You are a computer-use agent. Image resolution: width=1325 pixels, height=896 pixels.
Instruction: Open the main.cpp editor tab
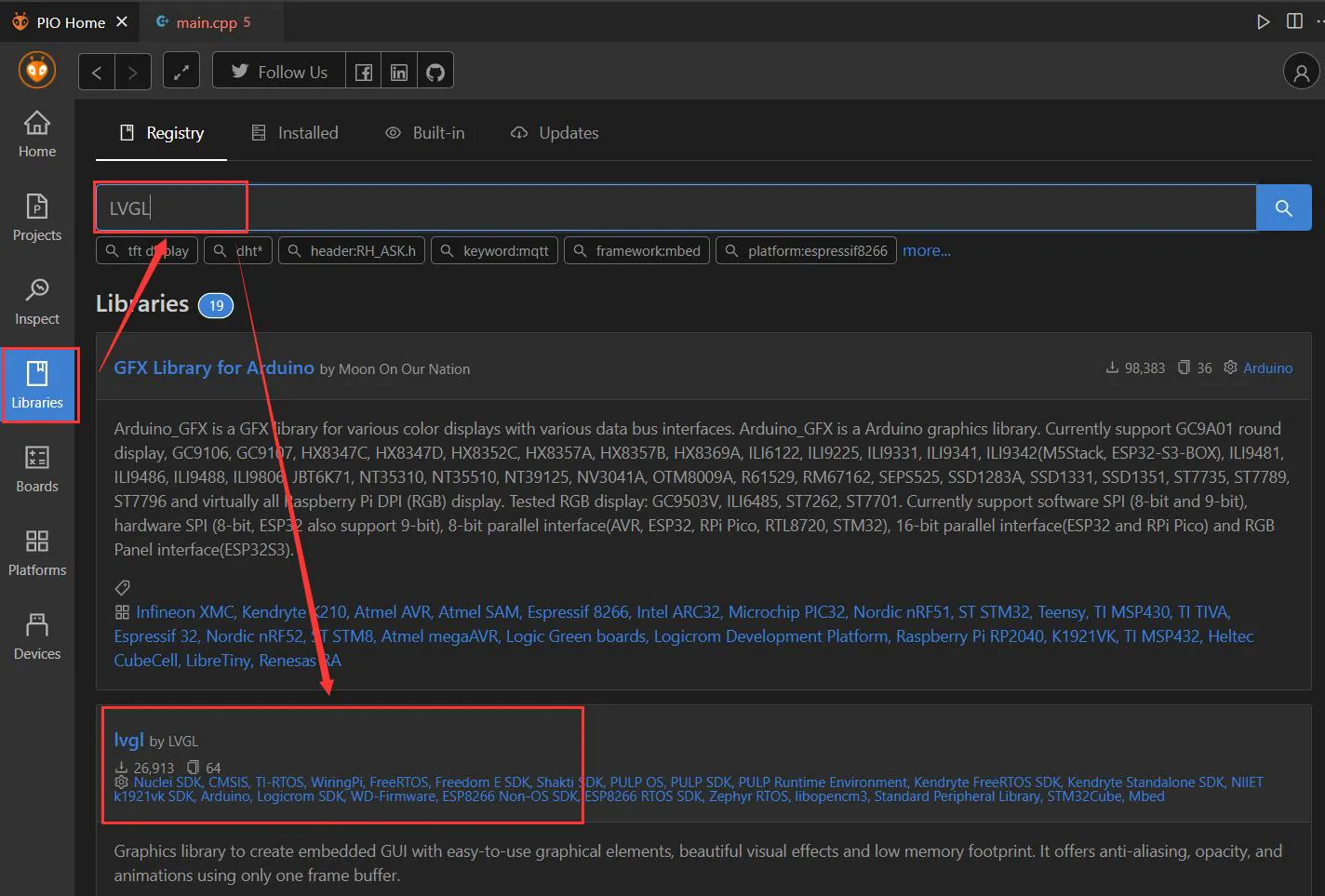[204, 22]
